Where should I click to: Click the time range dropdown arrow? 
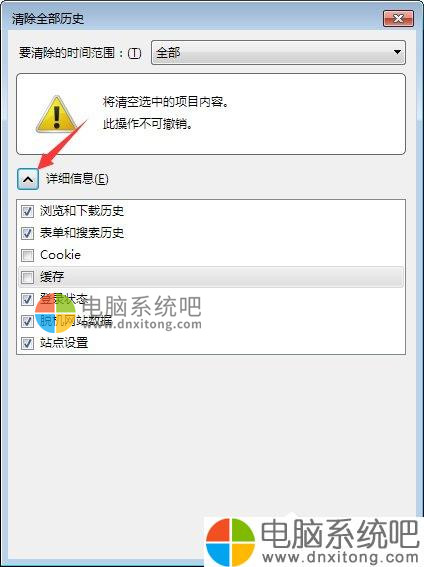[x=397, y=52]
